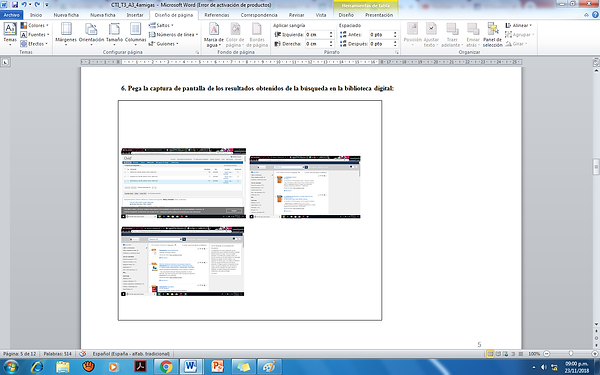This screenshot has width=600, height=375.
Task: Switch to the Correspondencia tab
Action: click(259, 15)
